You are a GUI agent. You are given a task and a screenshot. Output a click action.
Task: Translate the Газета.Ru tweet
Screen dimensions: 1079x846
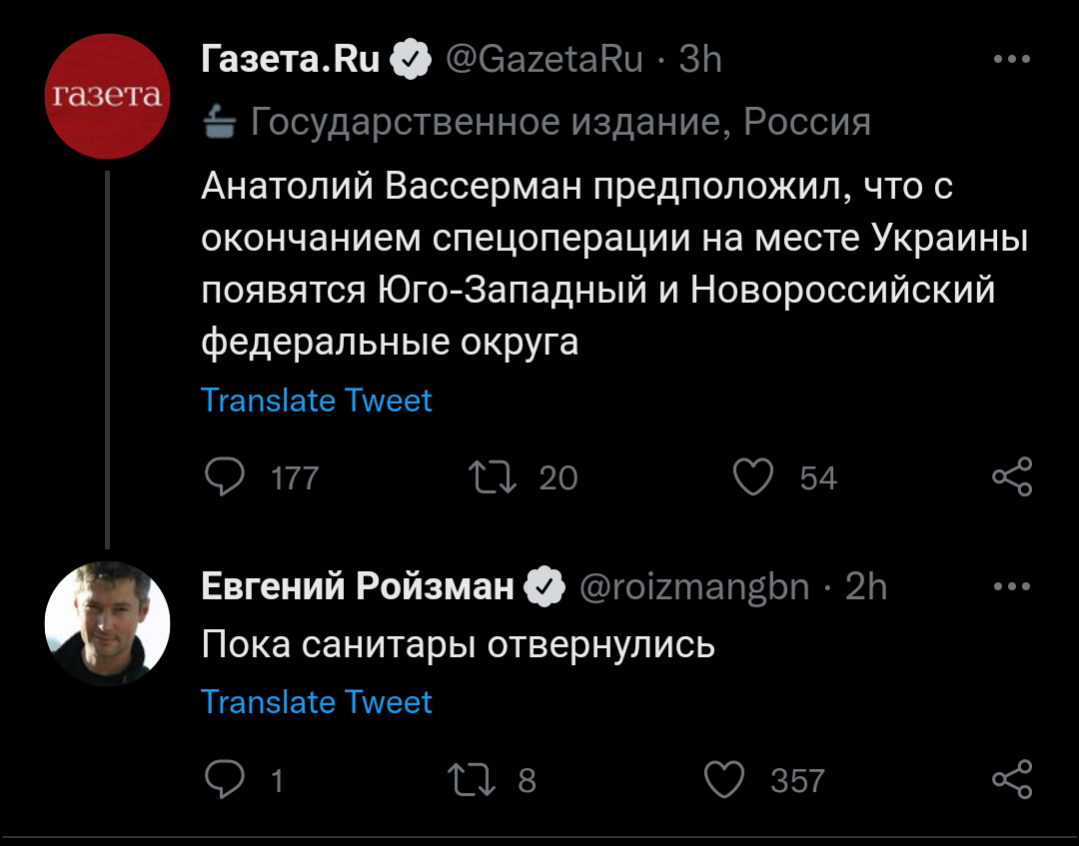(316, 400)
